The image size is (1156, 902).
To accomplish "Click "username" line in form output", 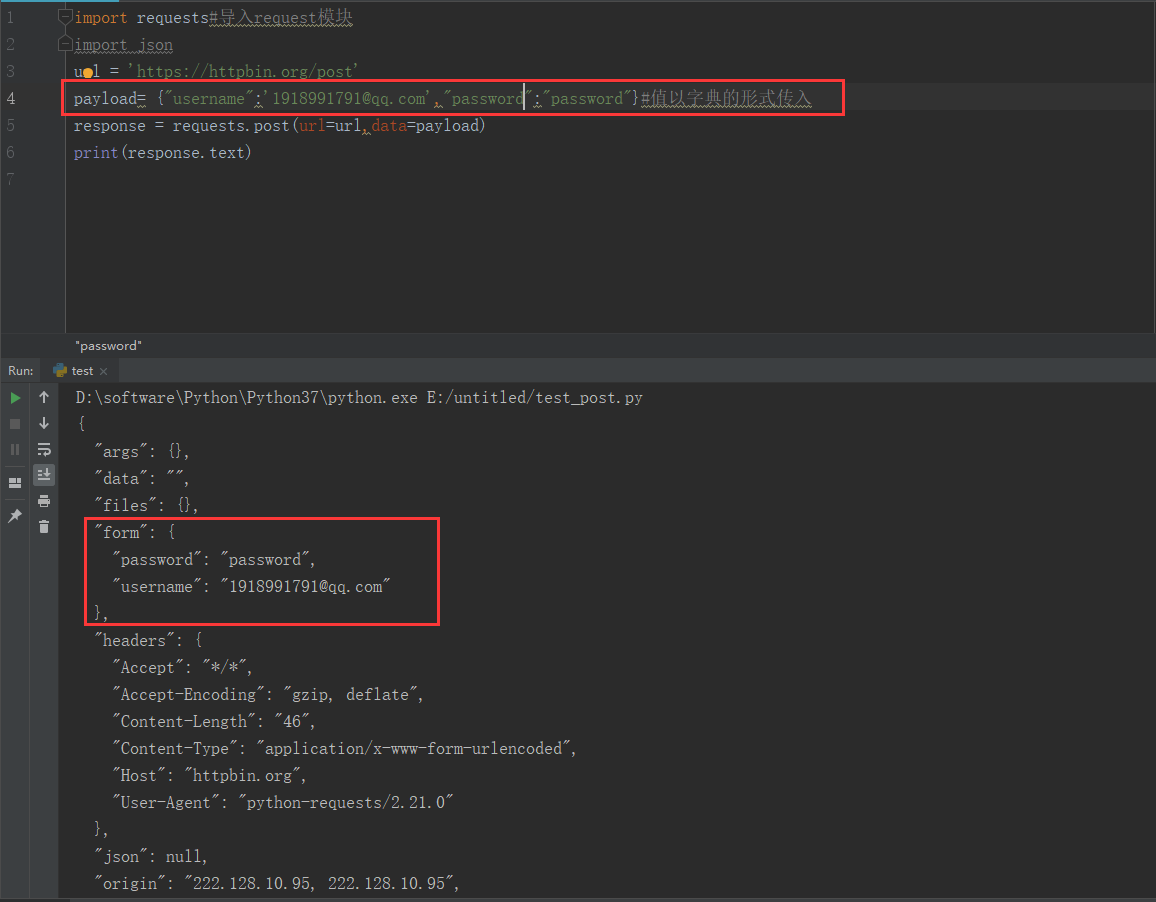I will (x=251, y=586).
